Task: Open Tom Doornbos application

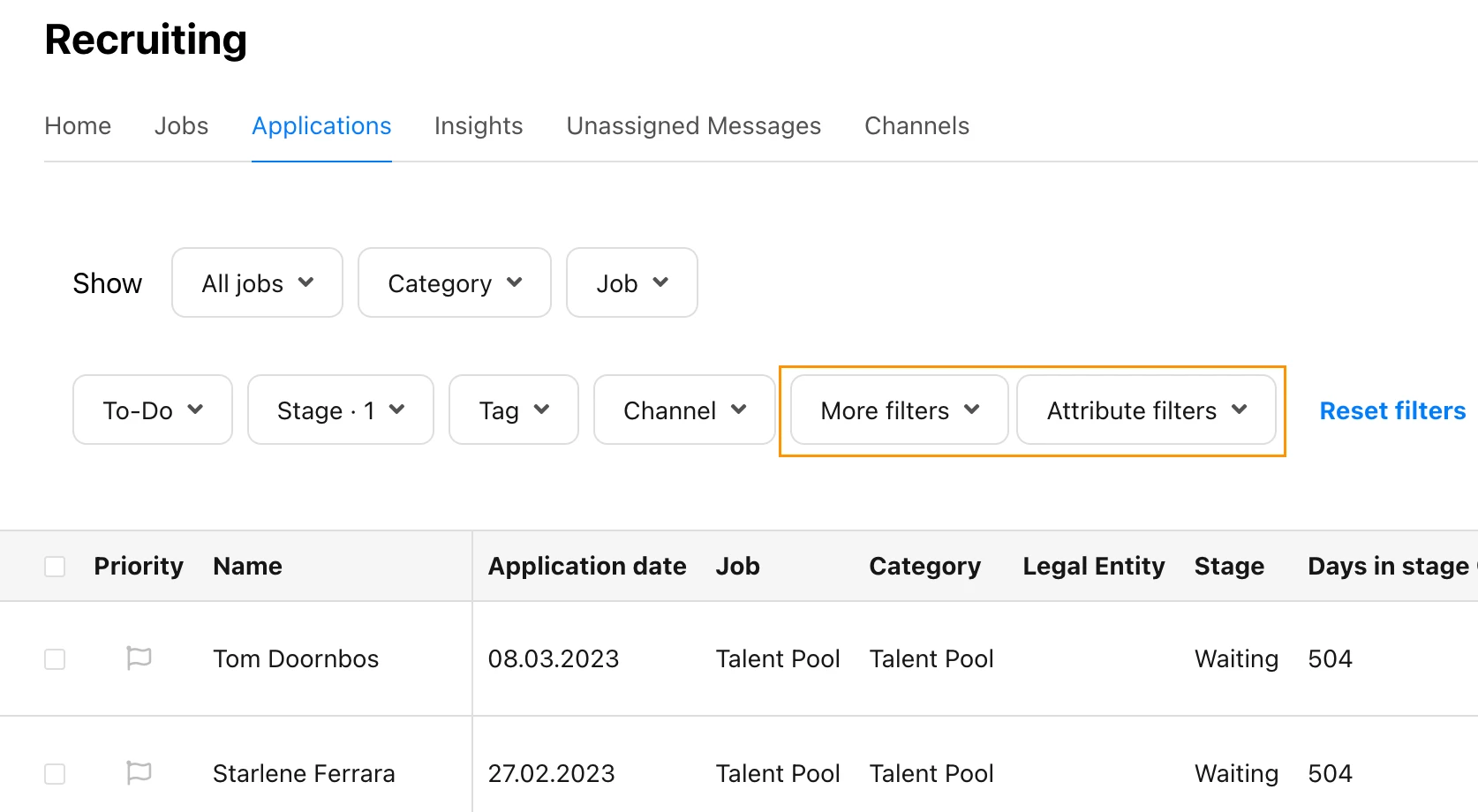Action: (x=296, y=658)
